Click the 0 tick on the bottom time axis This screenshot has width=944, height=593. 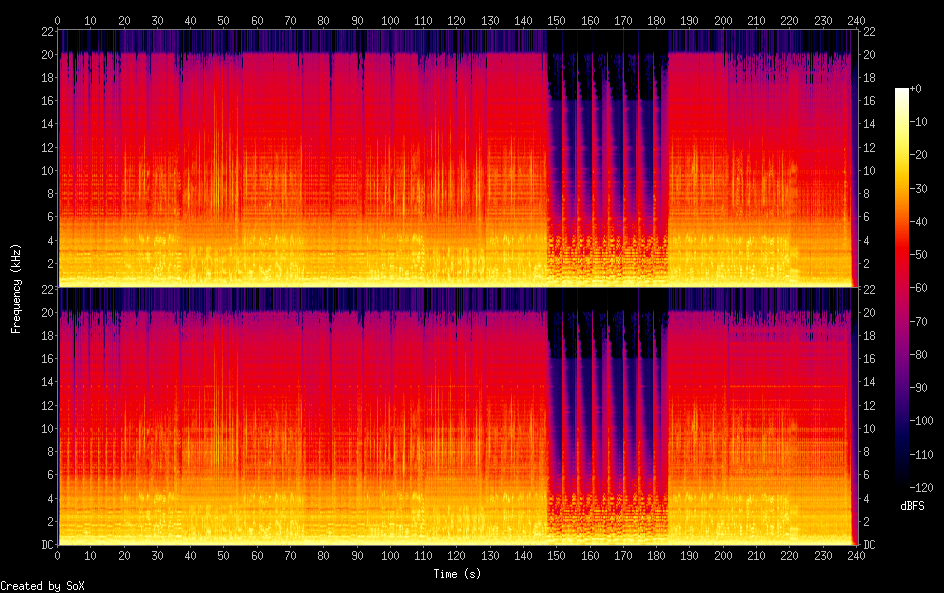(x=58, y=555)
